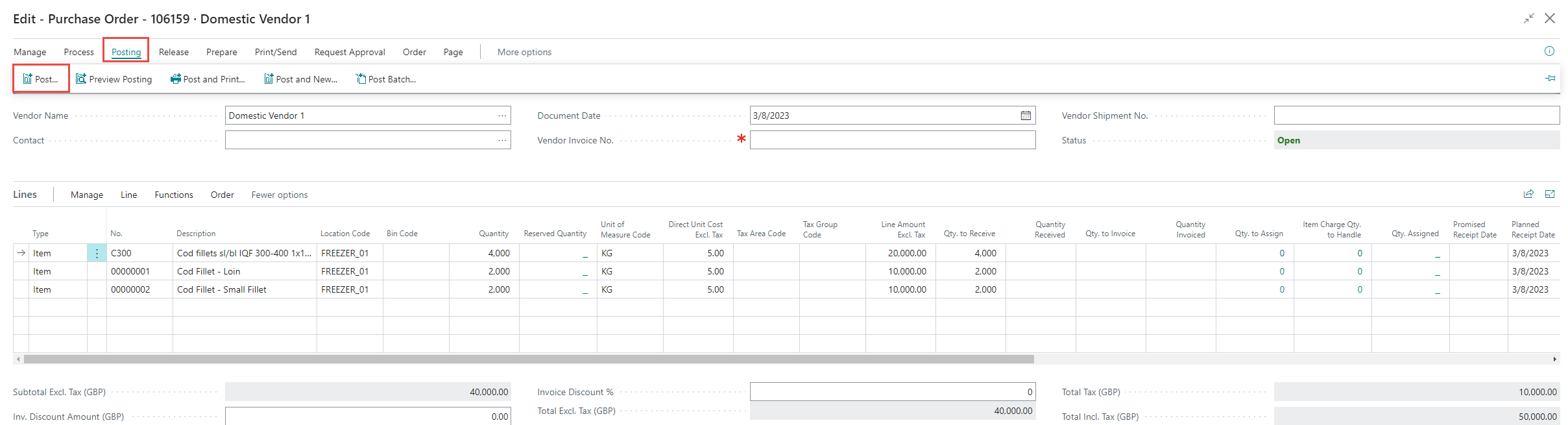The width and height of the screenshot is (1568, 425).
Task: Open the Release menu tab
Action: coord(174,52)
